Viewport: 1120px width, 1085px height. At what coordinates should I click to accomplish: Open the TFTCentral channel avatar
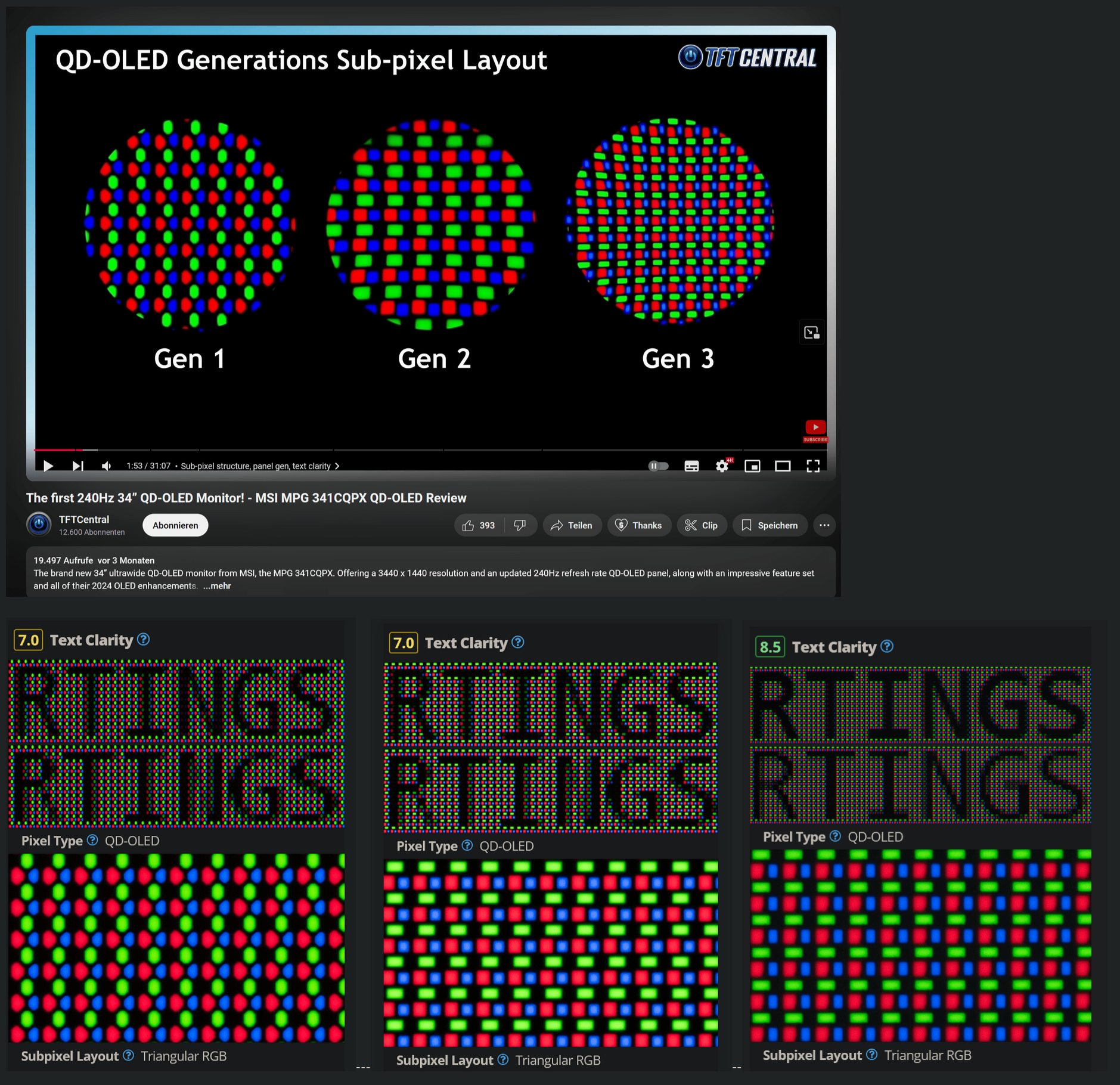pyautogui.click(x=38, y=524)
